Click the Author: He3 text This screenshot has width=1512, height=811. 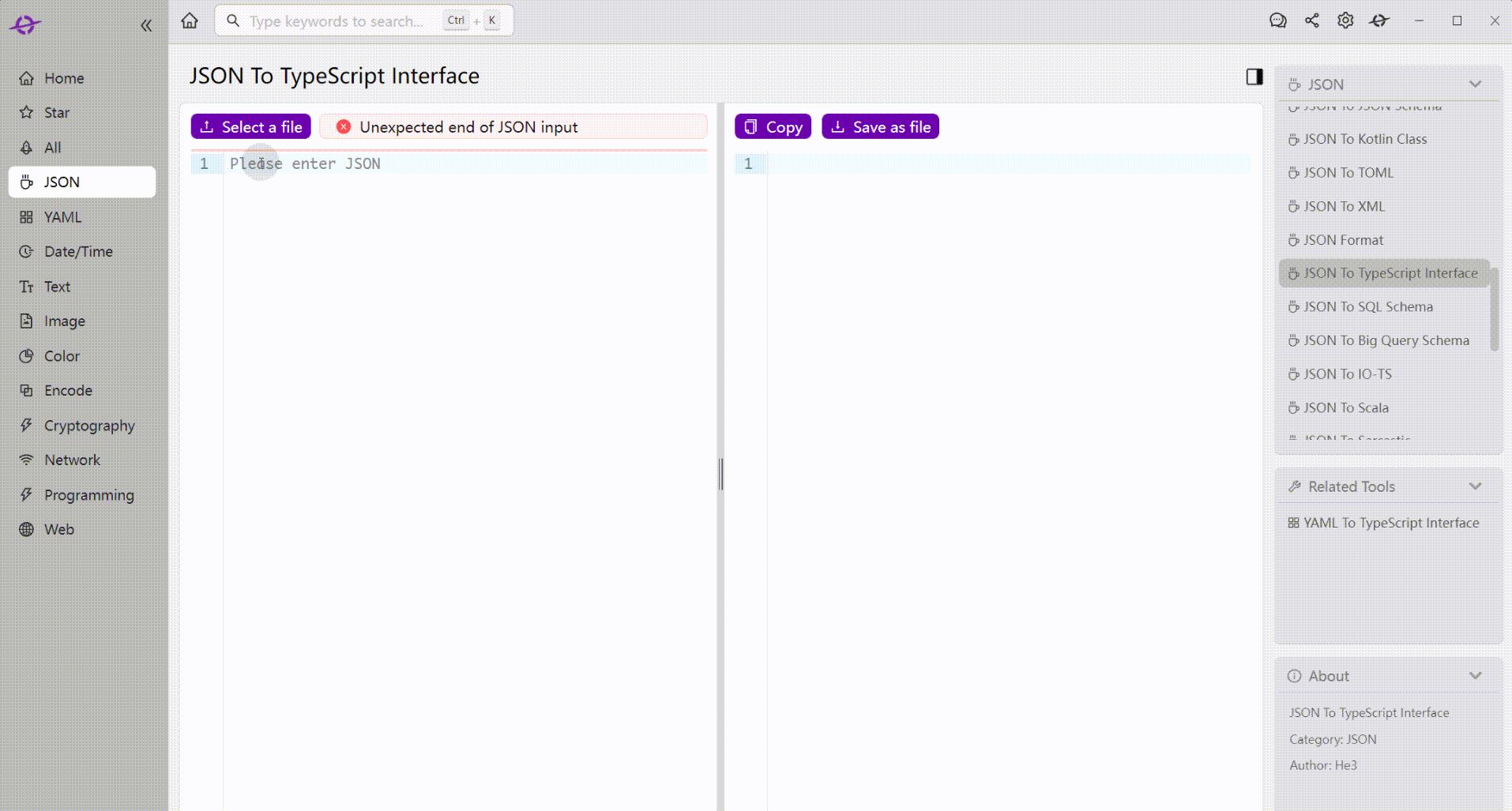pyautogui.click(x=1323, y=765)
